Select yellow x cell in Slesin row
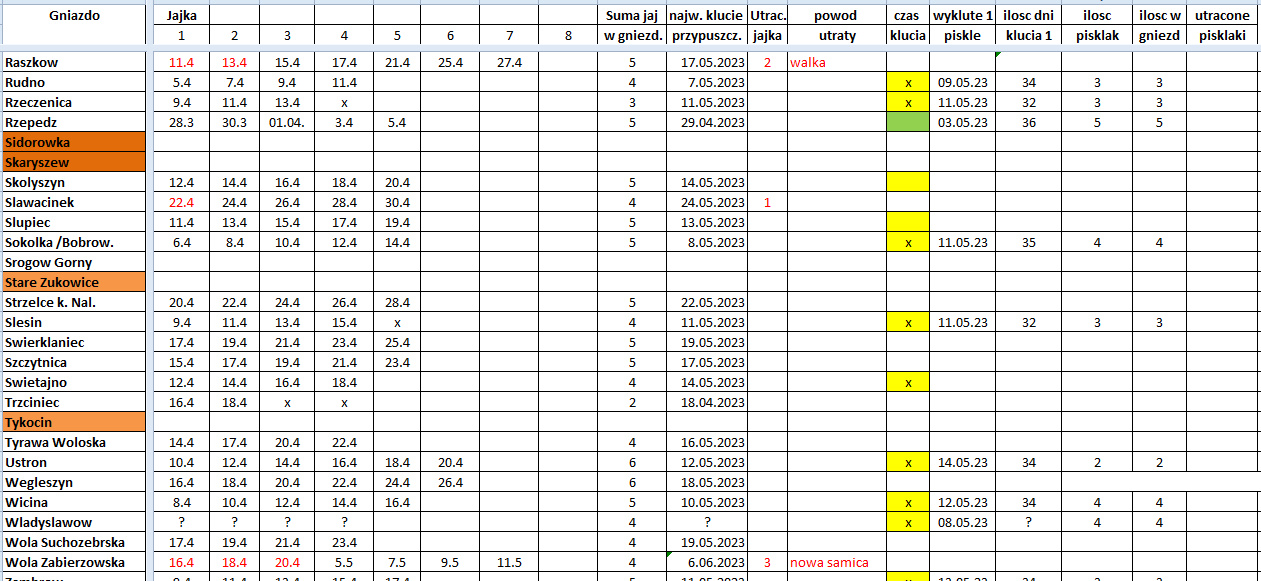1261x581 pixels. pos(908,322)
